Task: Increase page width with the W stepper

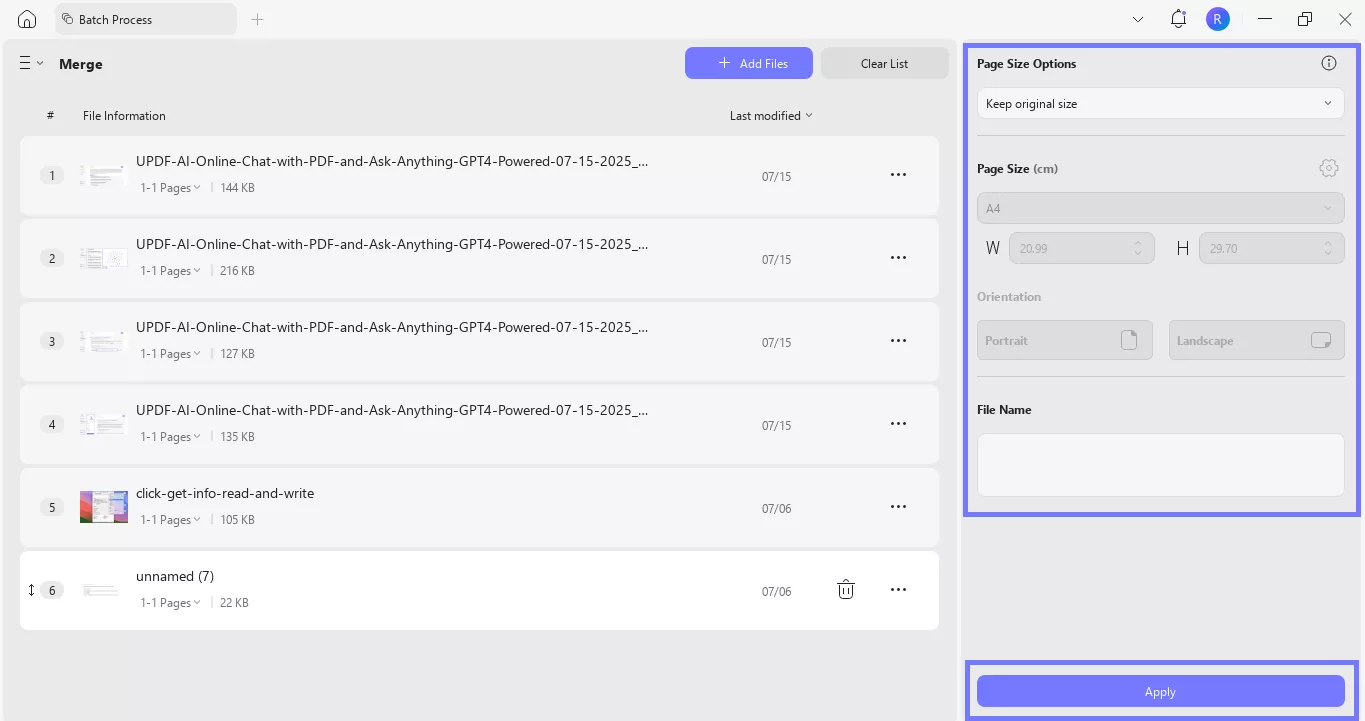Action: coord(1137,243)
